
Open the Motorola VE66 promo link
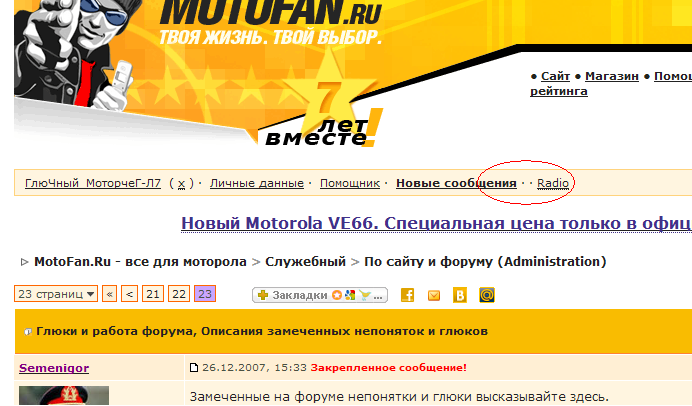[436, 223]
